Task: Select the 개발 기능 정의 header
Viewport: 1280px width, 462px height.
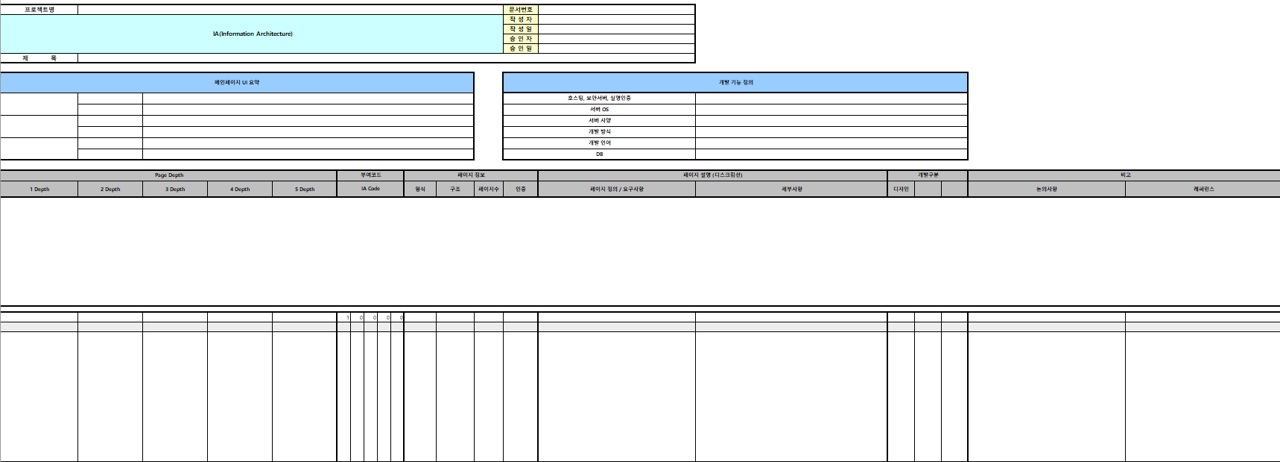Action: [x=735, y=82]
